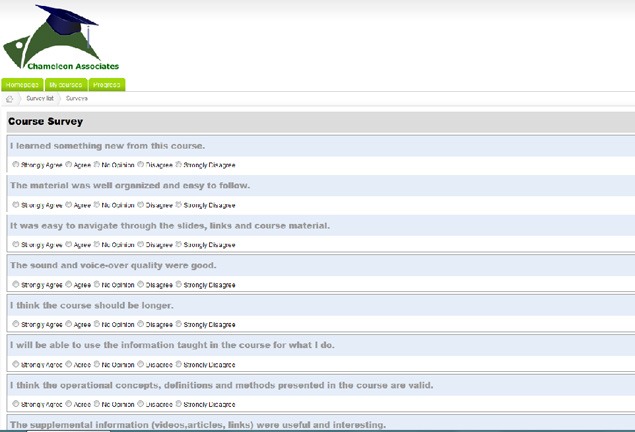Select Disagree for operational concepts are valid

pos(141,404)
